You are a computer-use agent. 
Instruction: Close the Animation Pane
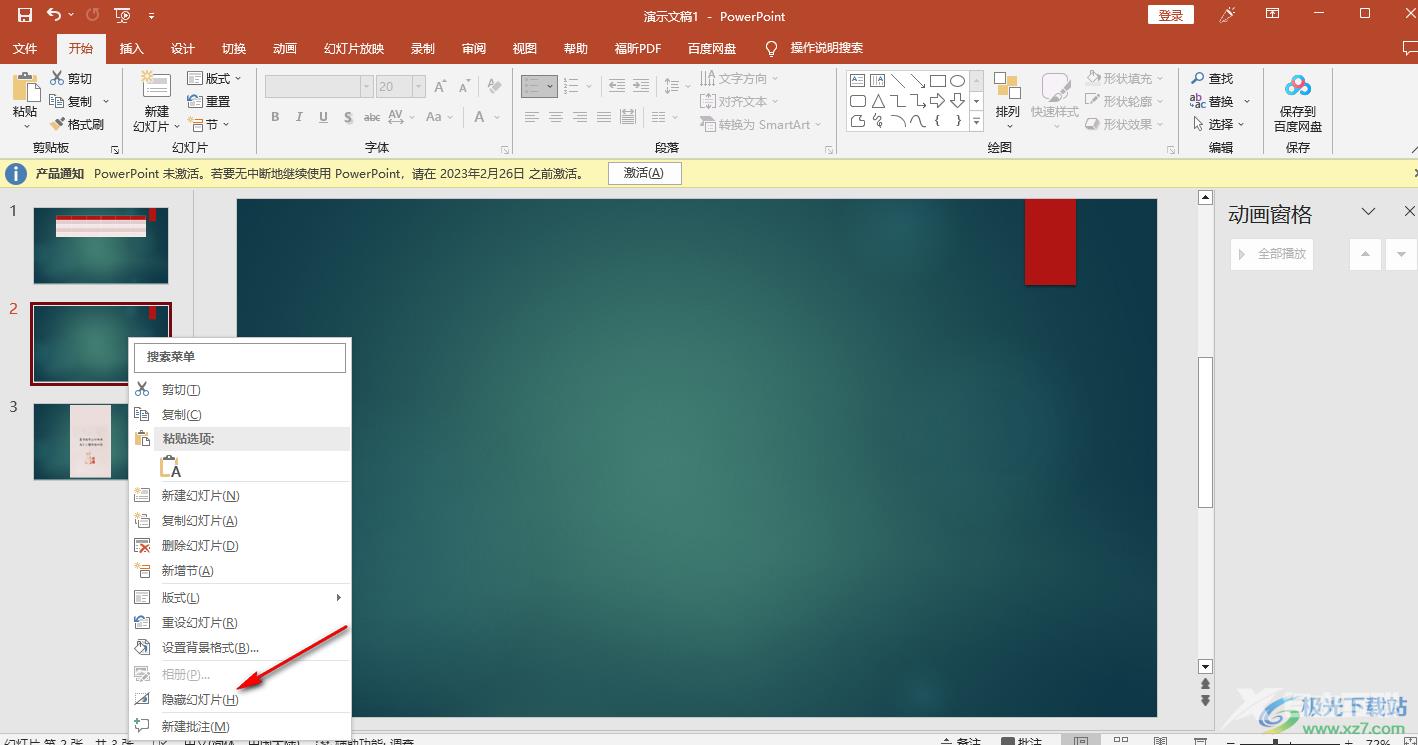pos(1409,211)
